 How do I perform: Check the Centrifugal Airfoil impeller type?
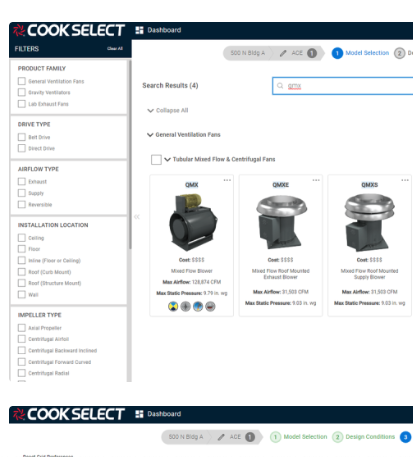pos(22,339)
